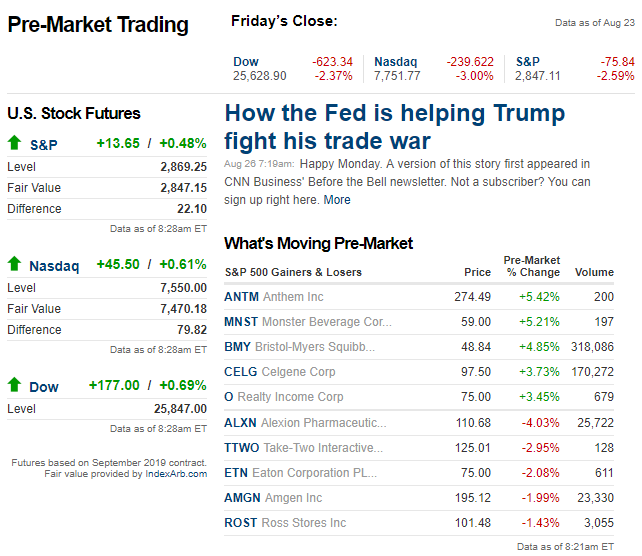Click the green up arrow beside S&P futures
This screenshot has height=556, width=642.
pos(15,143)
